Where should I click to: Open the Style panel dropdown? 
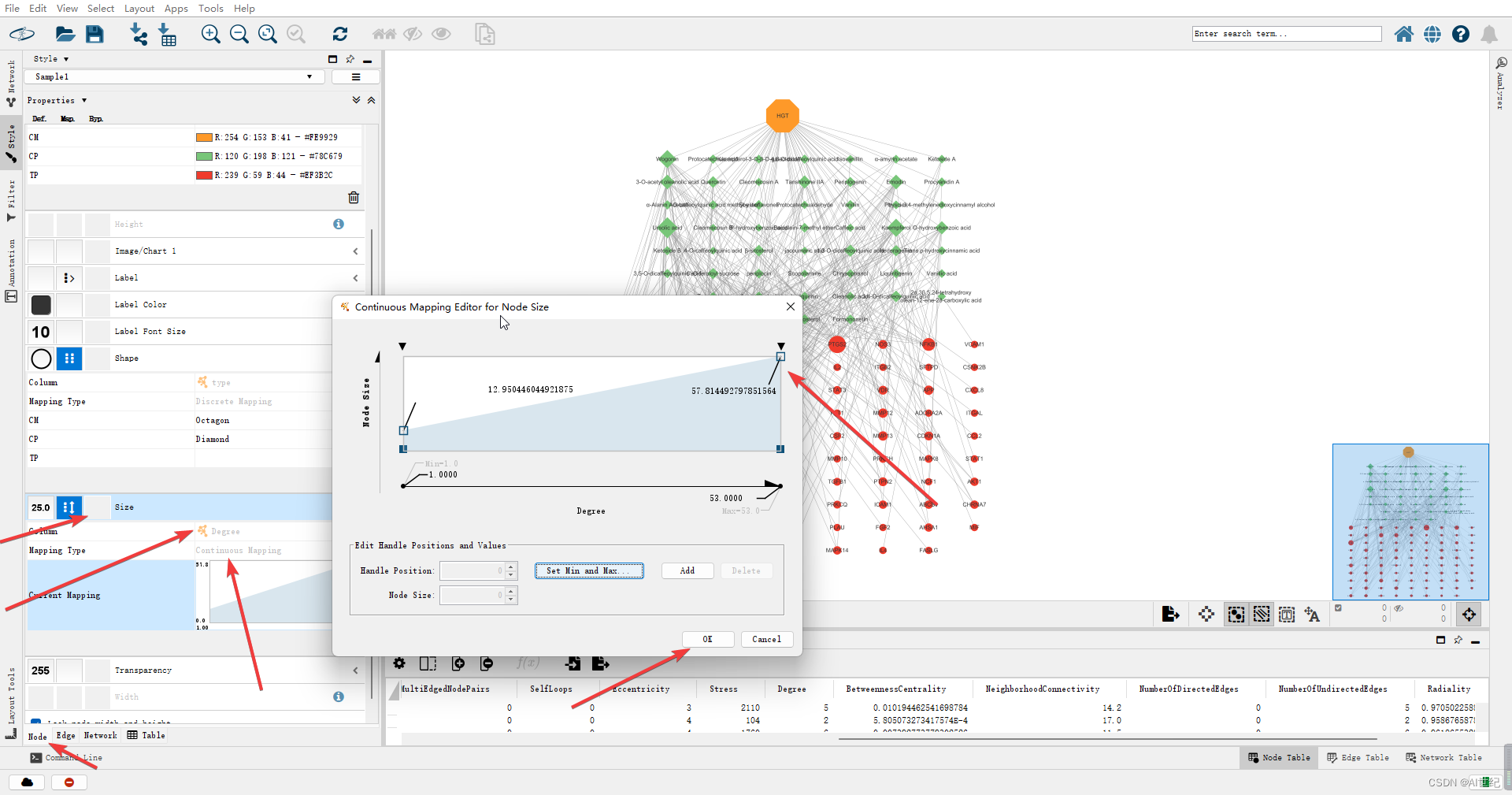pos(51,59)
